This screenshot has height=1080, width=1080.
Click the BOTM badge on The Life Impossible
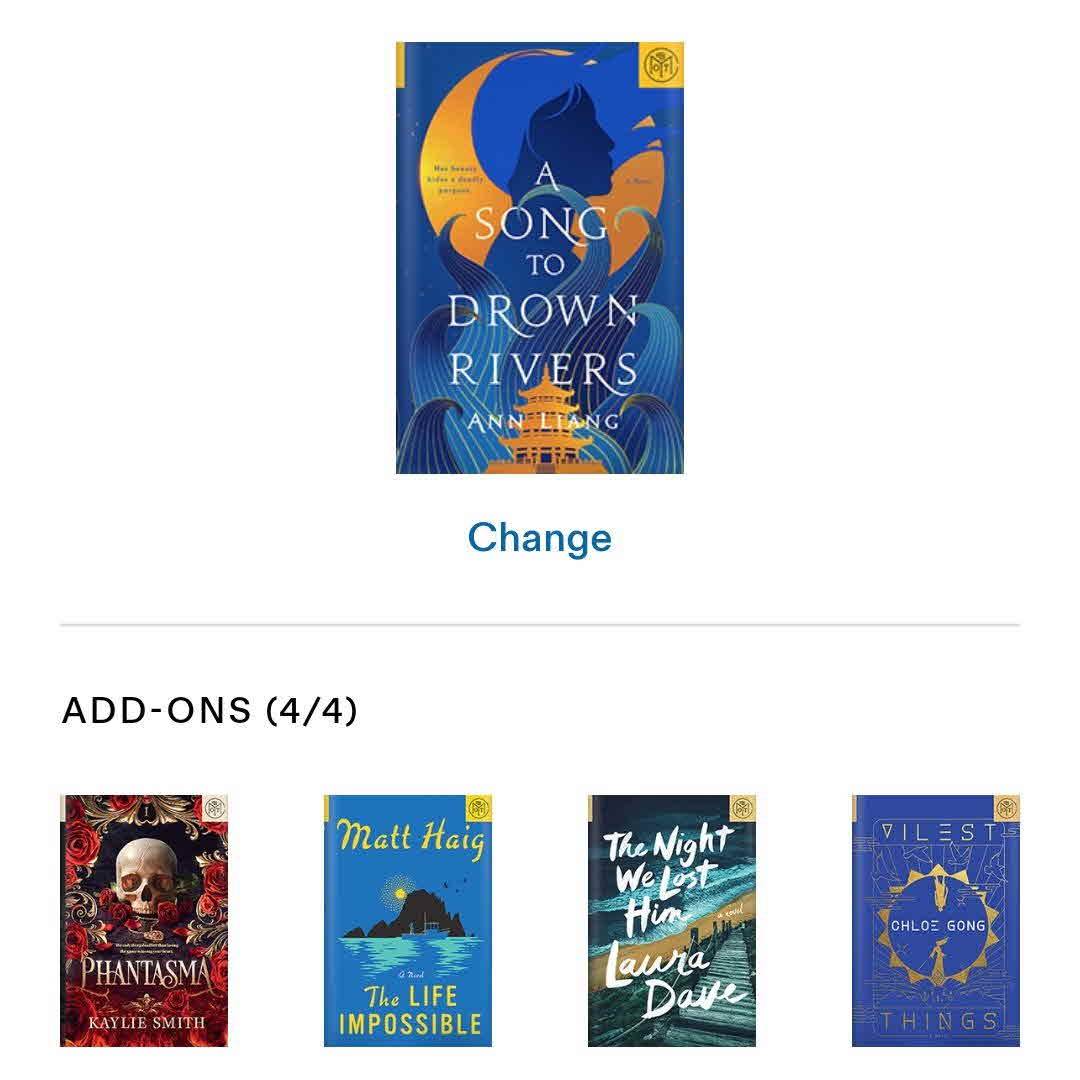pos(479,807)
